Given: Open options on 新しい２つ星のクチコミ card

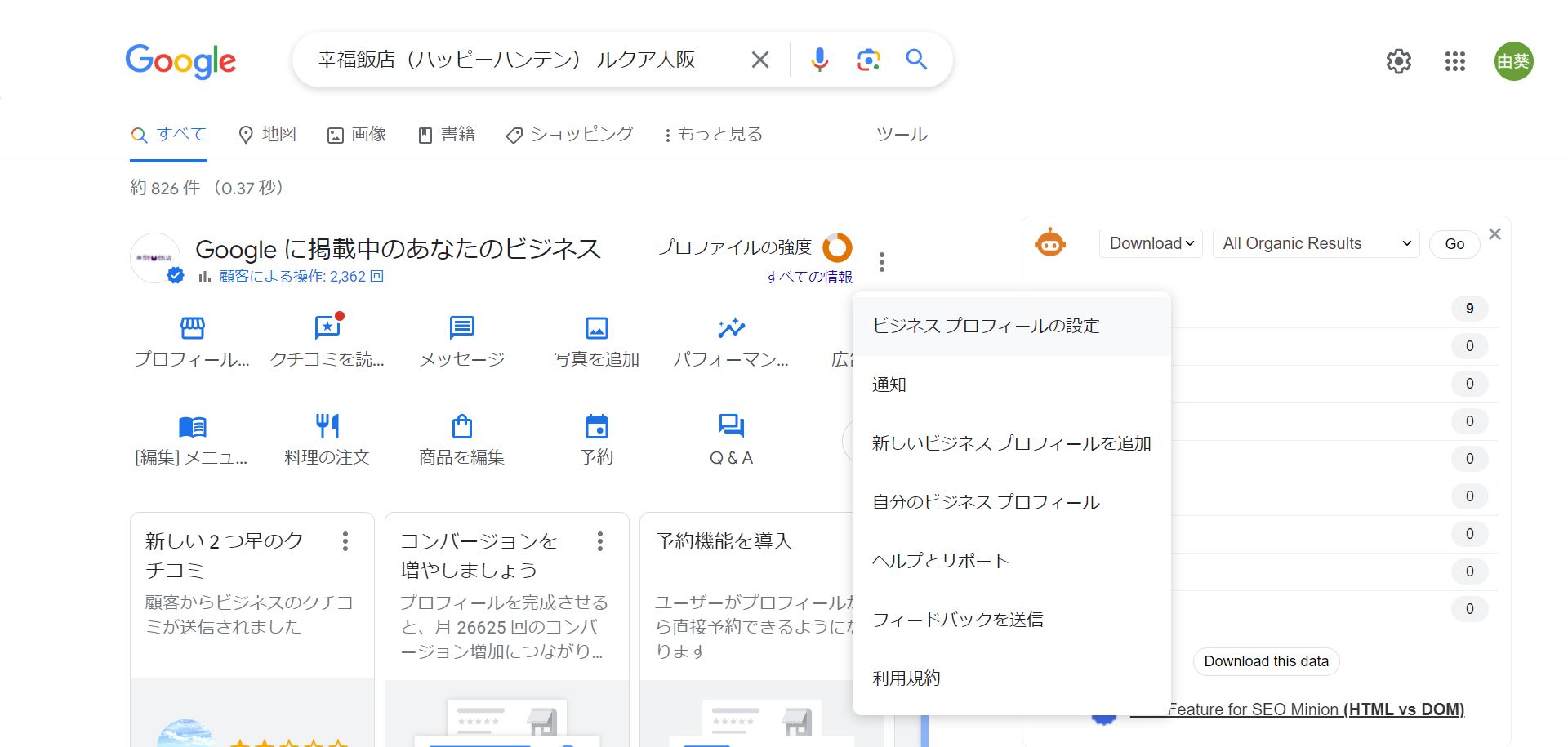Looking at the screenshot, I should [x=345, y=541].
